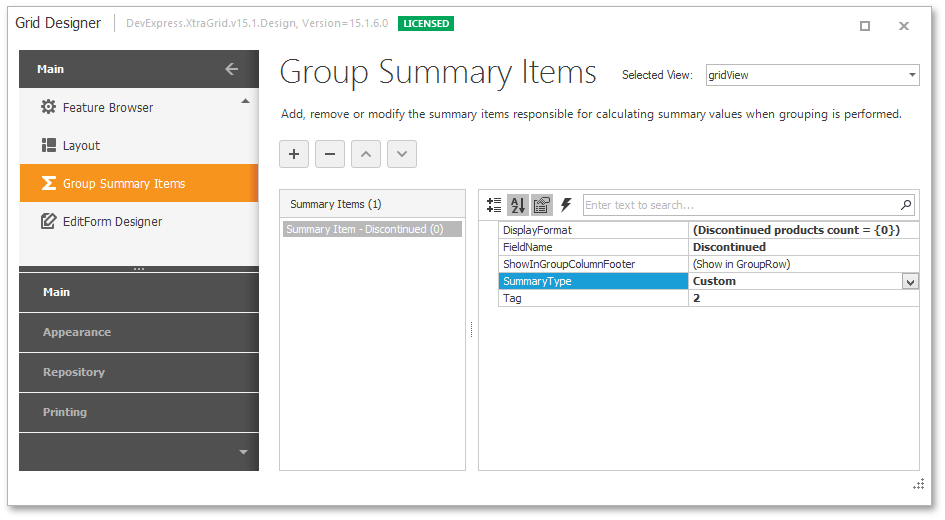The height and width of the screenshot is (520, 945).
Task: Open the Selected View dropdown
Action: point(912,75)
